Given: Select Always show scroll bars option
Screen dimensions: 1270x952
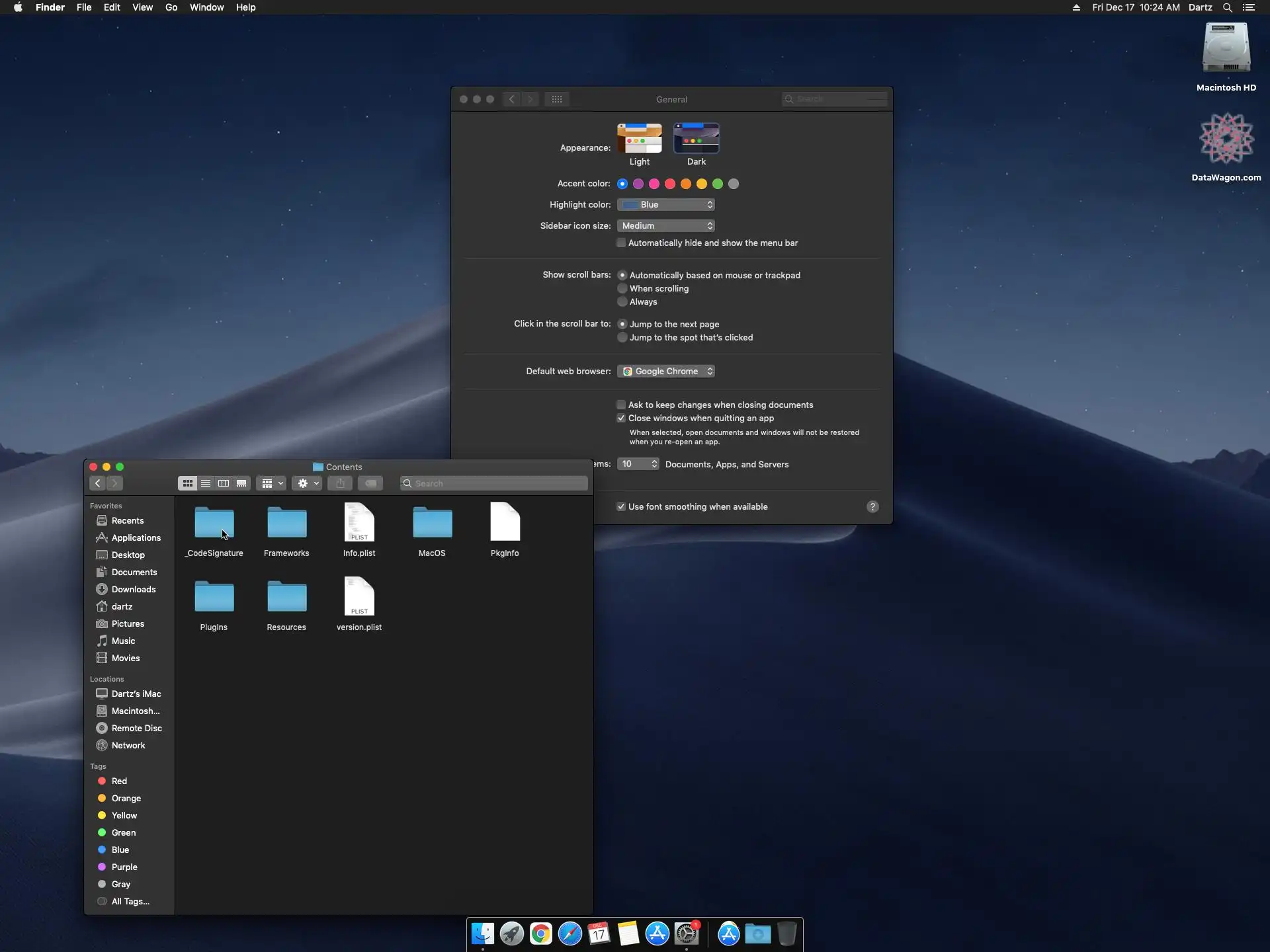Looking at the screenshot, I should (622, 301).
